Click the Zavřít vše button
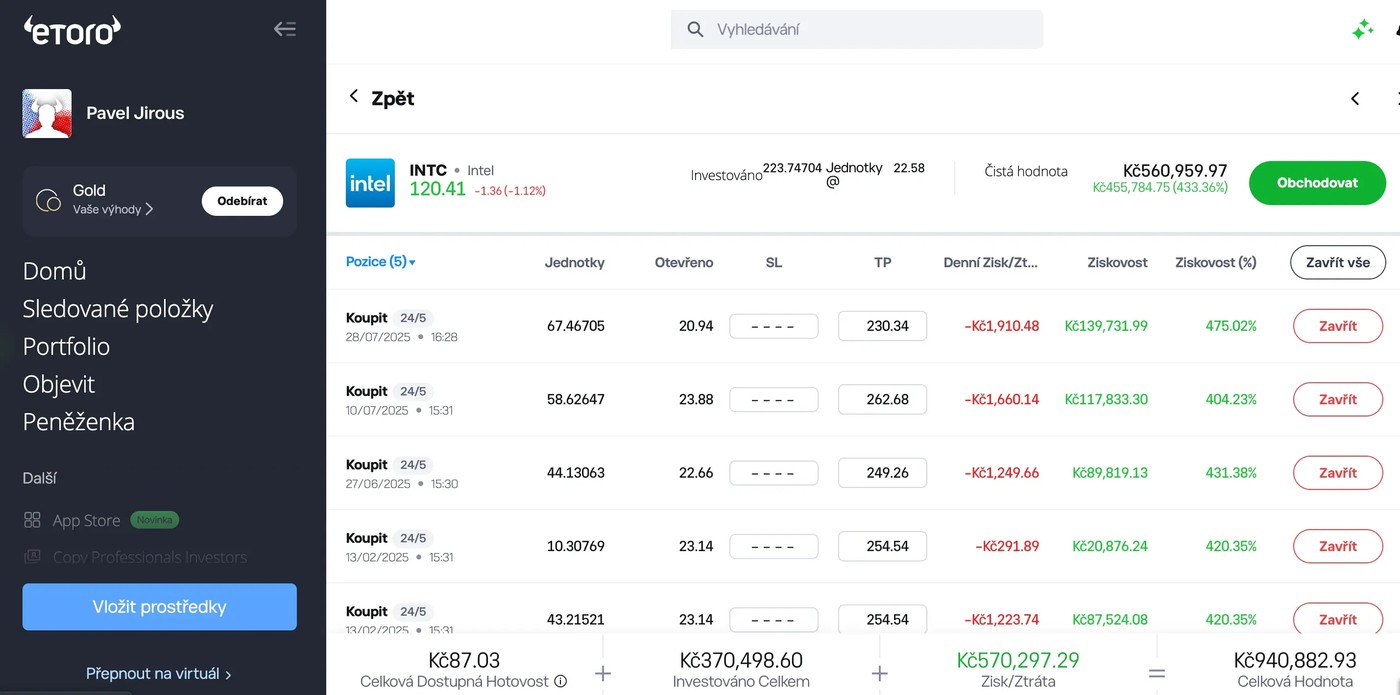1400x695 pixels. pyautogui.click(x=1338, y=263)
